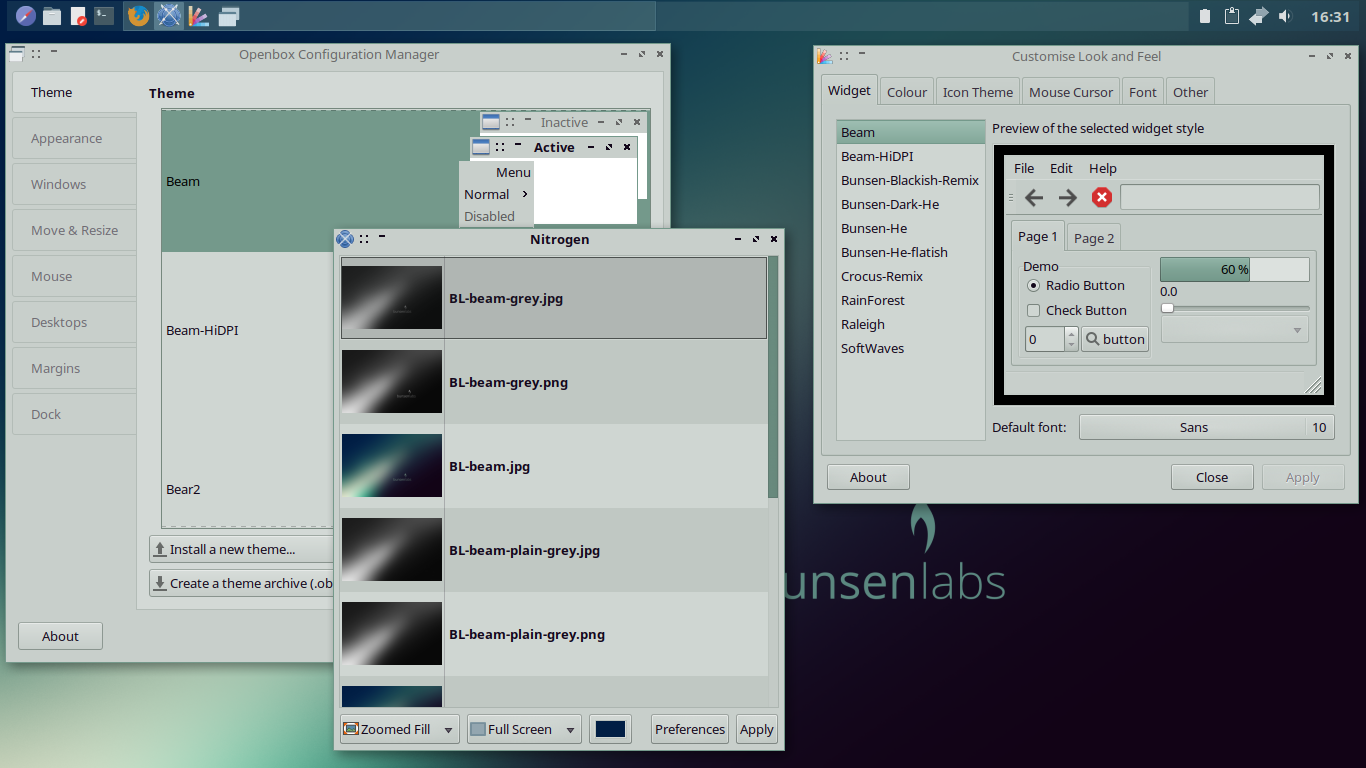Click the 0.0 horizontal slider handle
This screenshot has width=1366, height=768.
[1167, 308]
